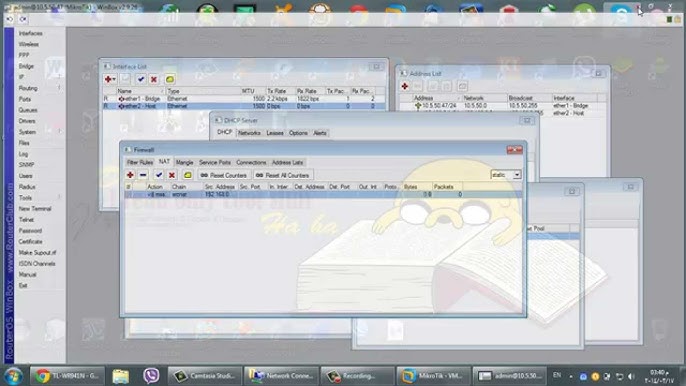This screenshot has width=686, height=386.
Task: Open the static filter dropdown in Firewall
Action: pos(517,175)
